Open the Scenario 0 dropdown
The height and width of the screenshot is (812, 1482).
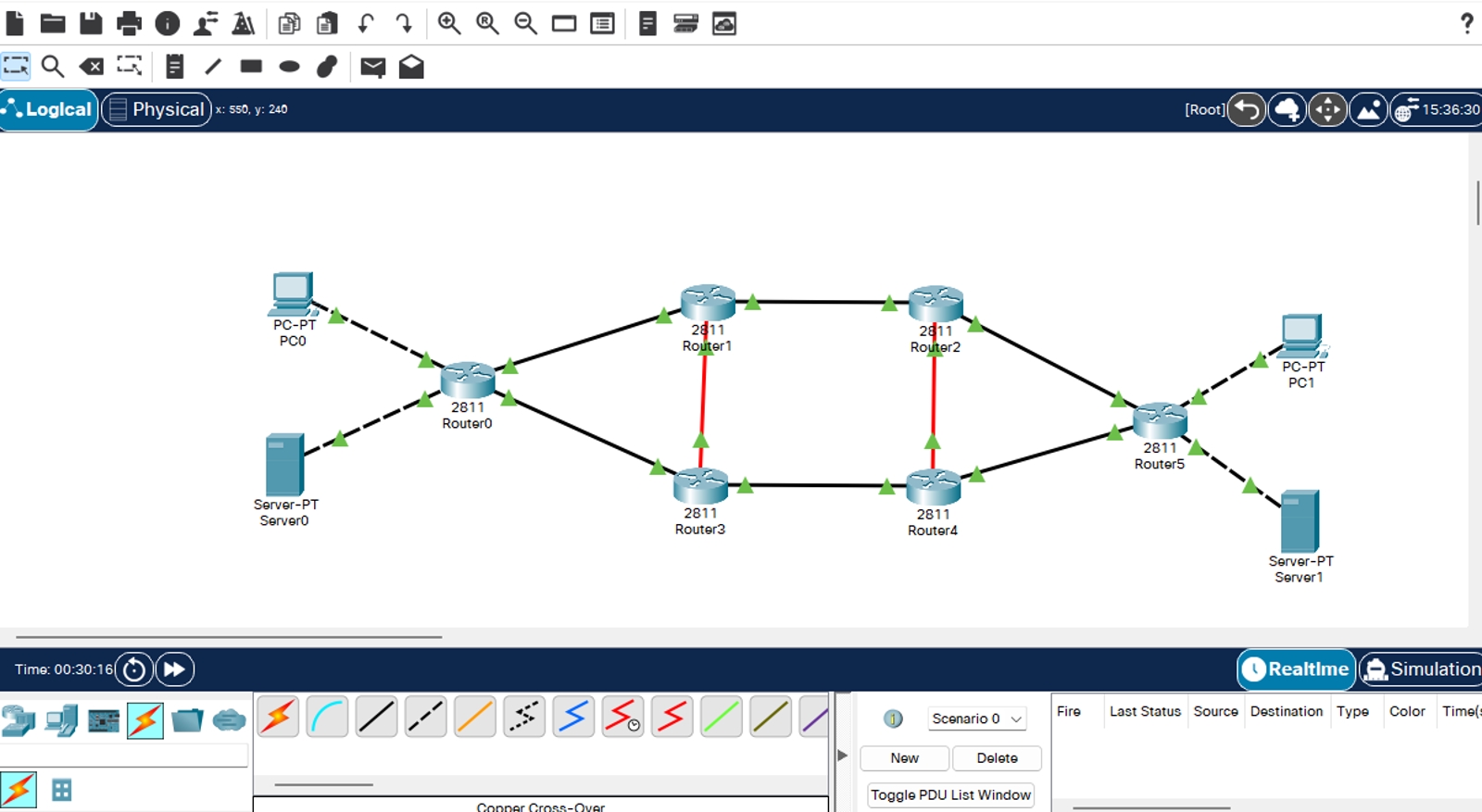point(977,718)
